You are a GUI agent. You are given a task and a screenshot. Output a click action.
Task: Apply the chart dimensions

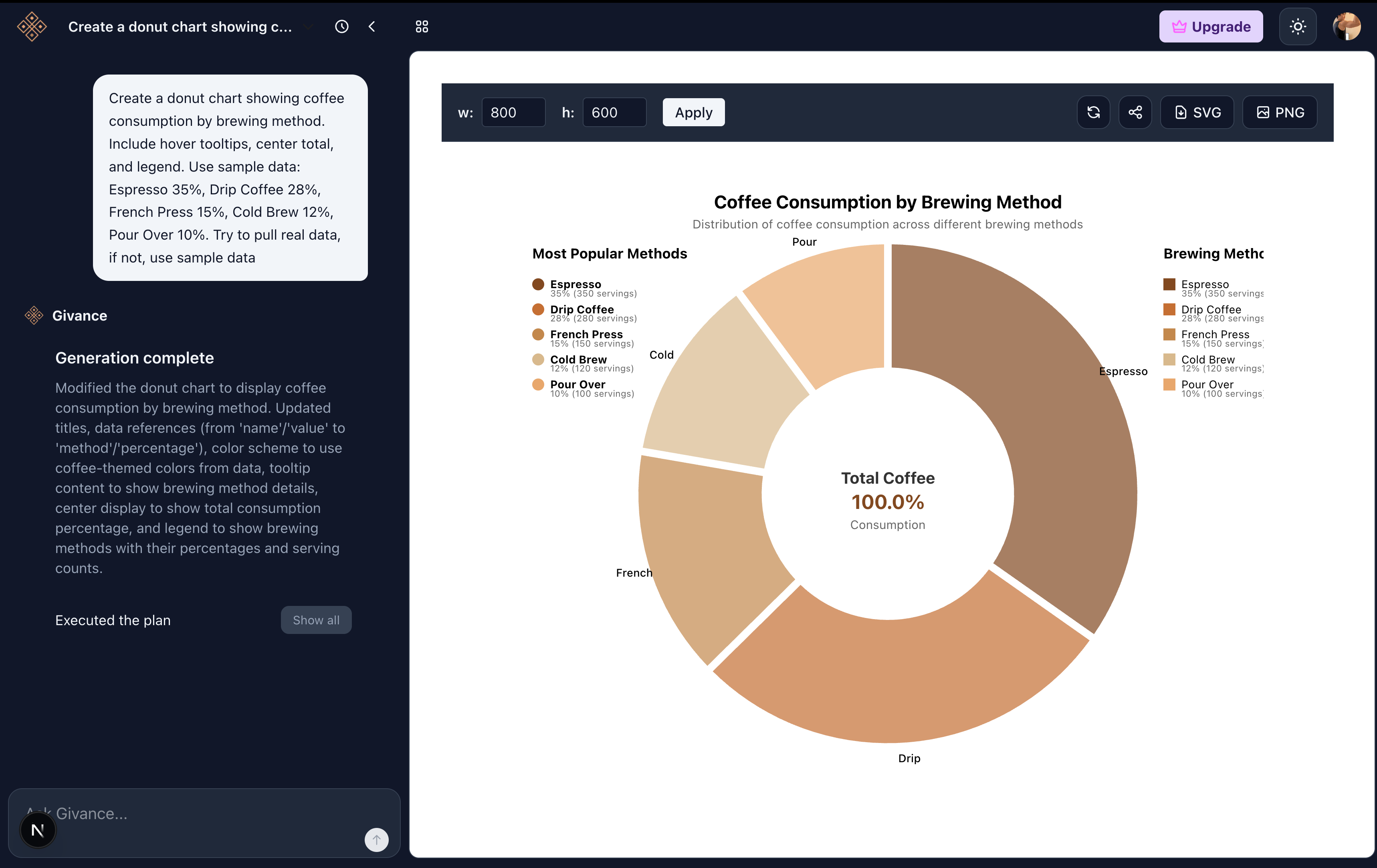(693, 113)
